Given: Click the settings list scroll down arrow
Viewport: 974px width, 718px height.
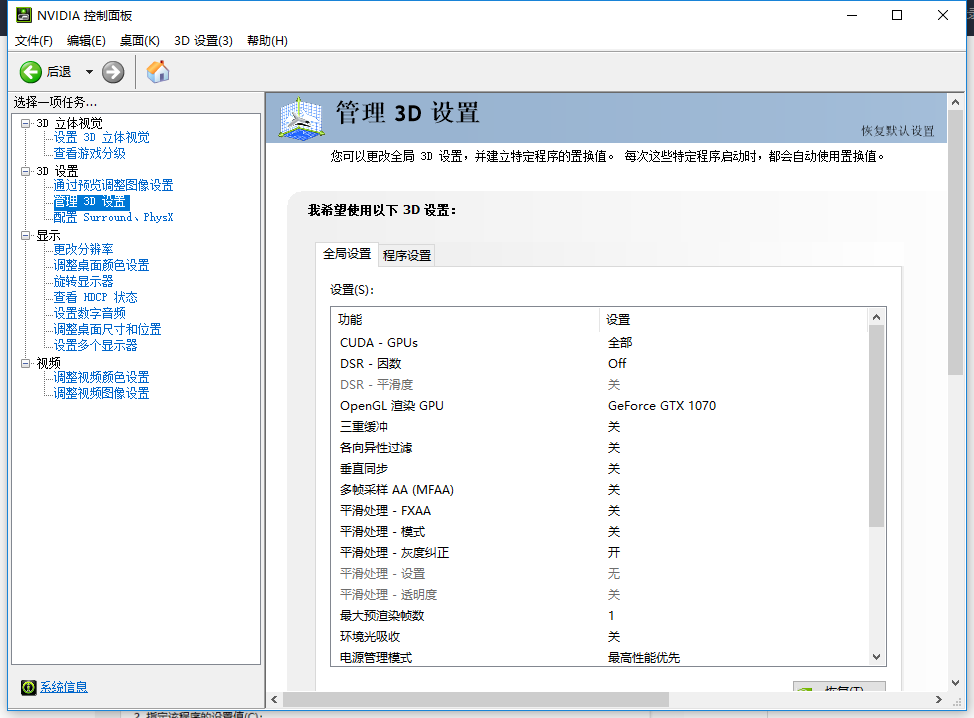Looking at the screenshot, I should click(x=877, y=657).
